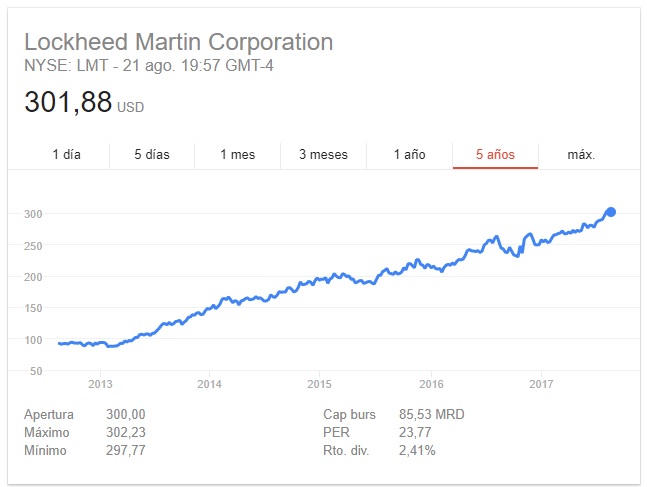Click the Máximo value 302,23
This screenshot has height=487, width=647.
[125, 431]
